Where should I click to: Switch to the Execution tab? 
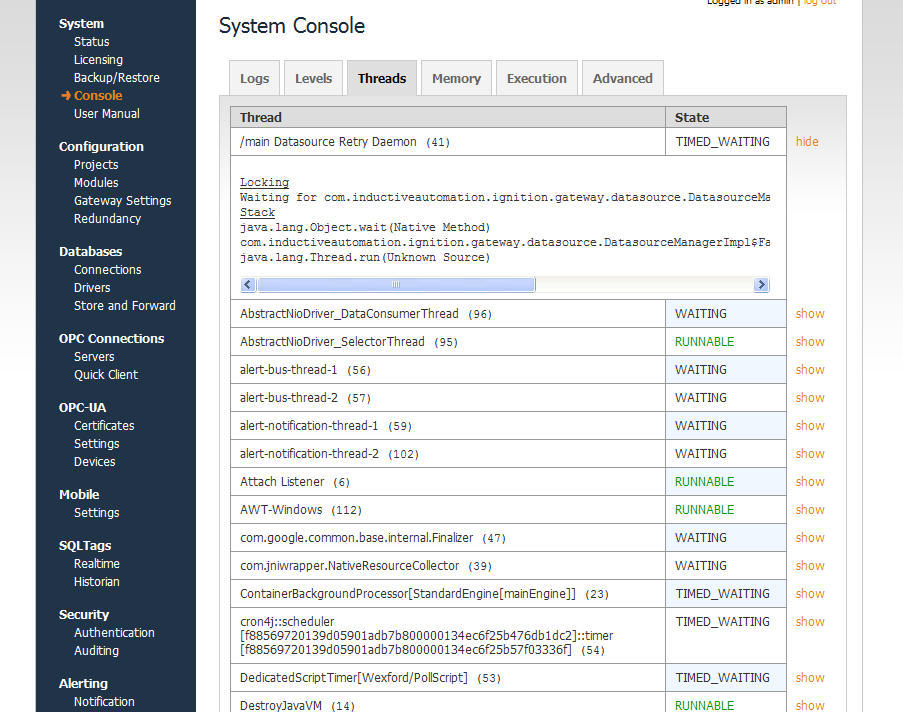point(537,78)
